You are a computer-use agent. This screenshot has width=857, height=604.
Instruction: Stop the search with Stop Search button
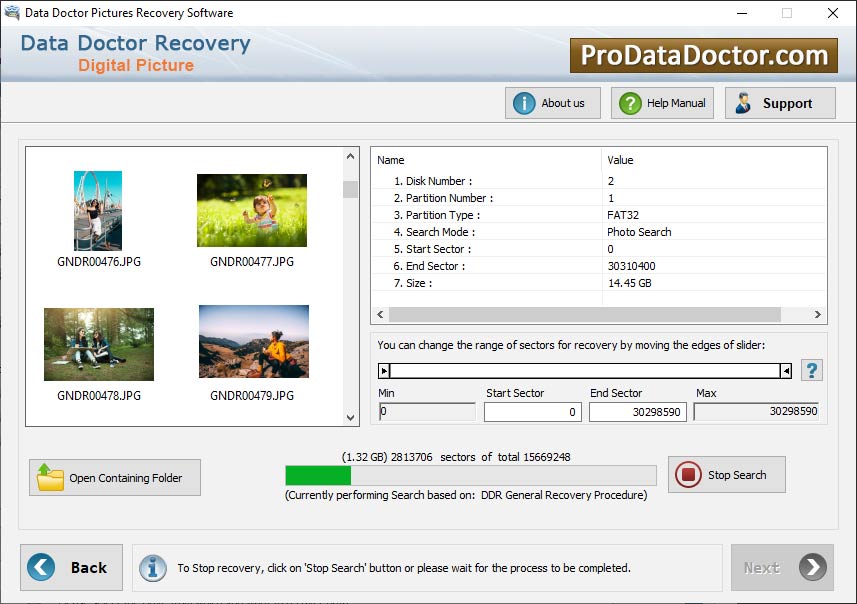[x=727, y=474]
